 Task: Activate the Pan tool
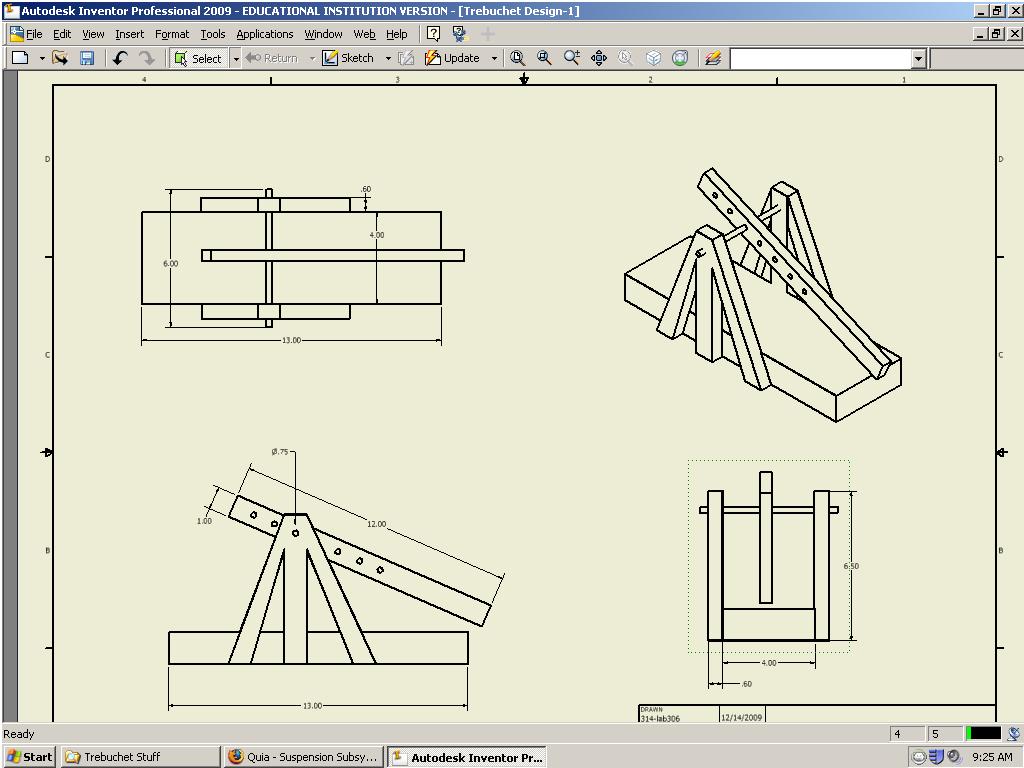pos(598,58)
